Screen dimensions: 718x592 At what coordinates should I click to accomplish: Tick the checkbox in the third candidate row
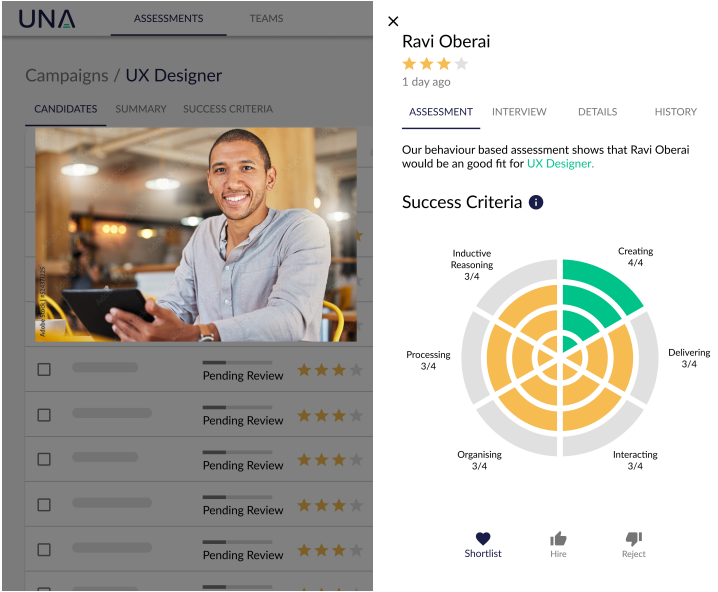tap(44, 459)
